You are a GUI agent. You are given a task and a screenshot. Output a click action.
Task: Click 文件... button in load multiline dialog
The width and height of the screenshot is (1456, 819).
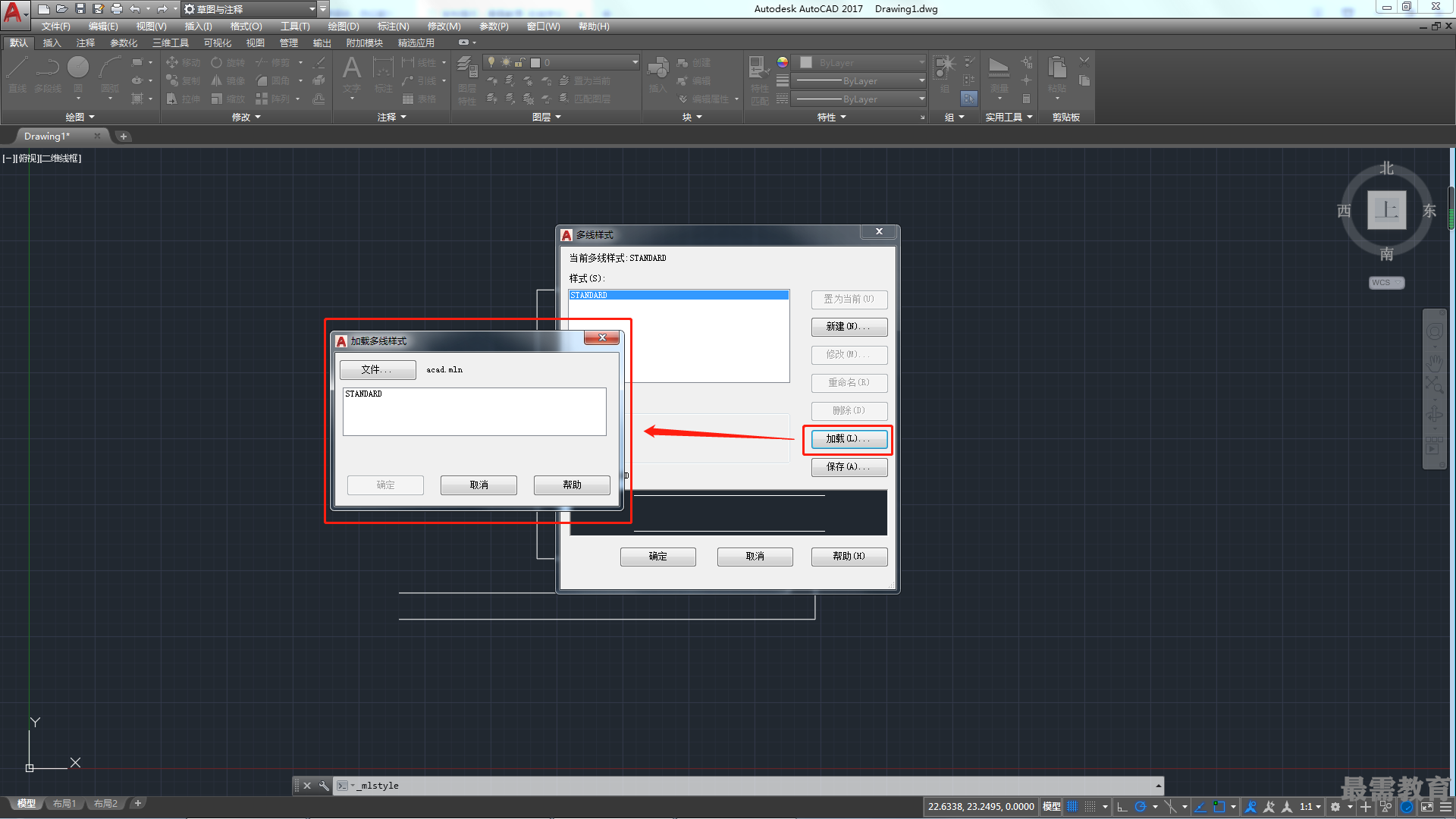click(378, 370)
